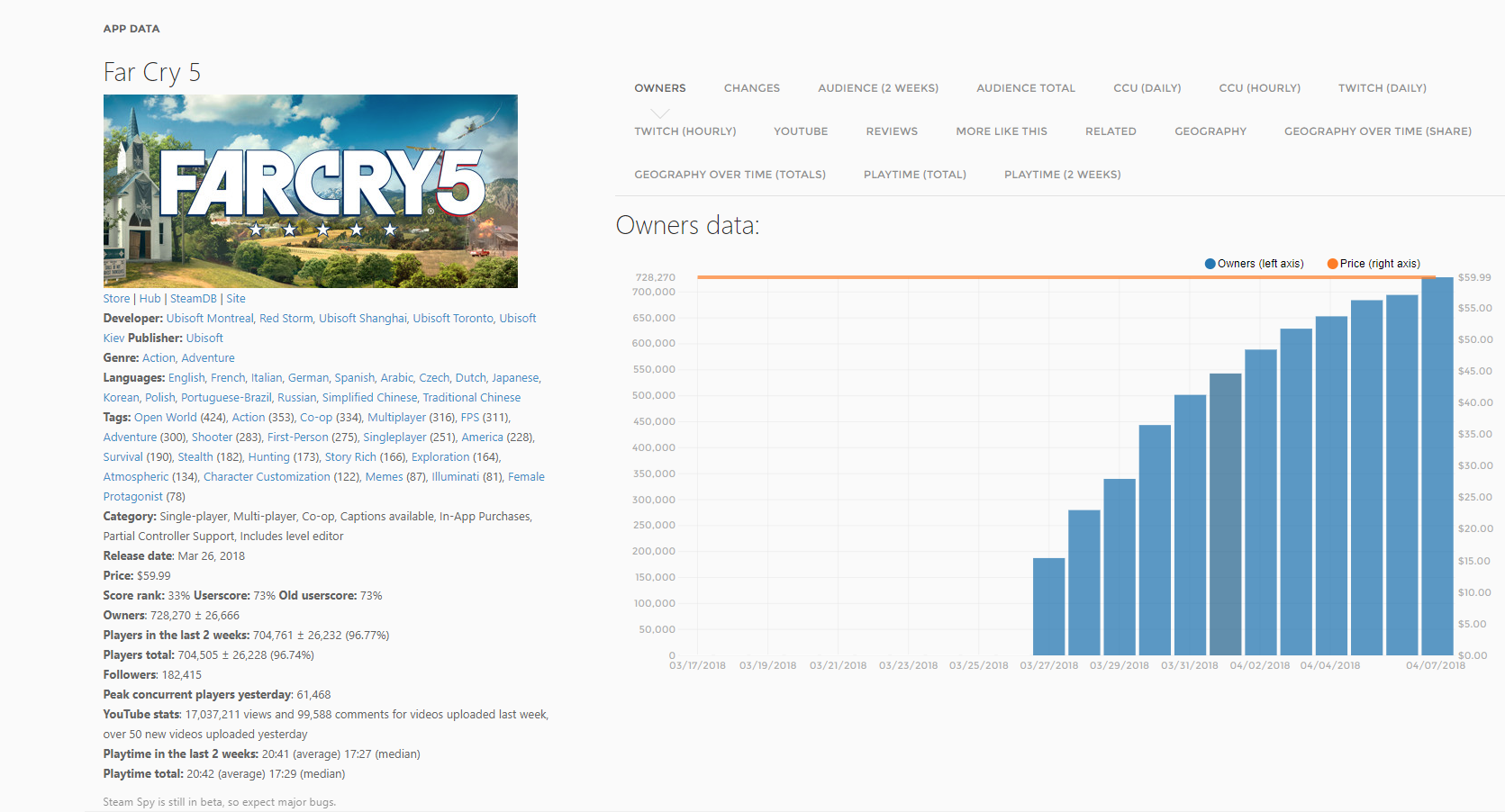The height and width of the screenshot is (812, 1505).
Task: Open the Ubisoft Shanghai developer link
Action: point(363,319)
